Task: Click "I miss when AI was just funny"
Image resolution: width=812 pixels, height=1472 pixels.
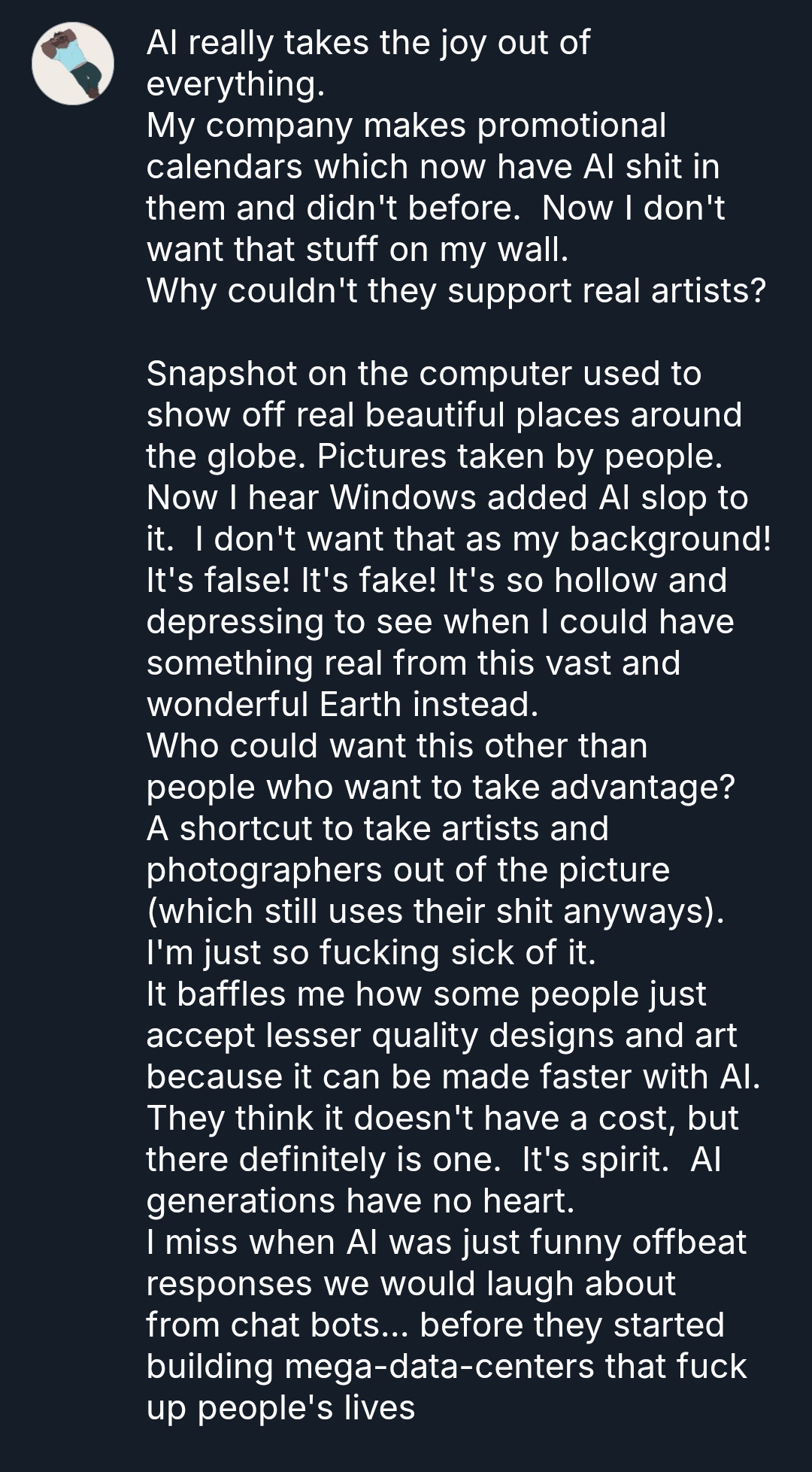Action: (446, 1243)
